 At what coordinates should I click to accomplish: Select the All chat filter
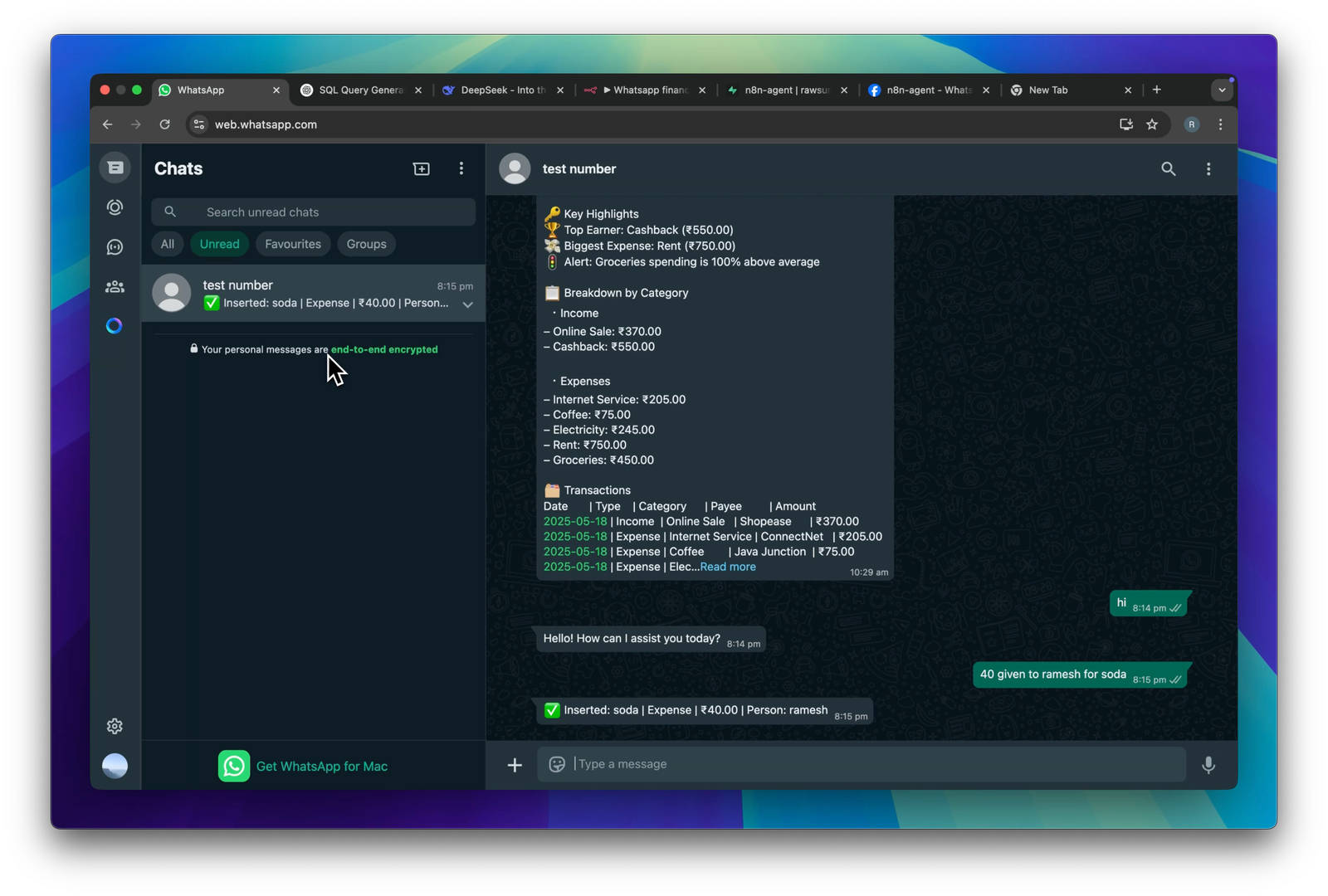click(168, 244)
